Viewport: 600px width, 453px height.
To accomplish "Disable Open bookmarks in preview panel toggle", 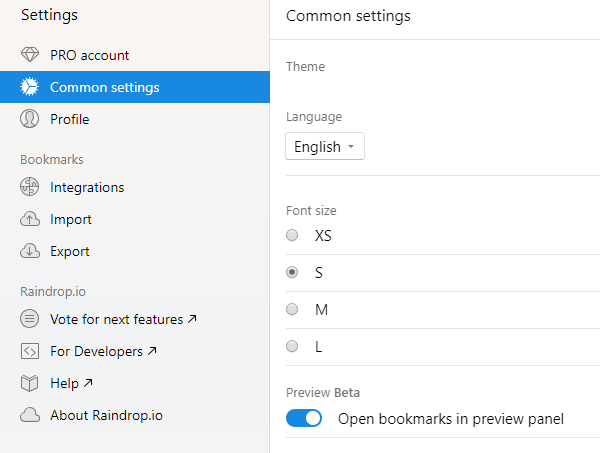I will pos(304,418).
